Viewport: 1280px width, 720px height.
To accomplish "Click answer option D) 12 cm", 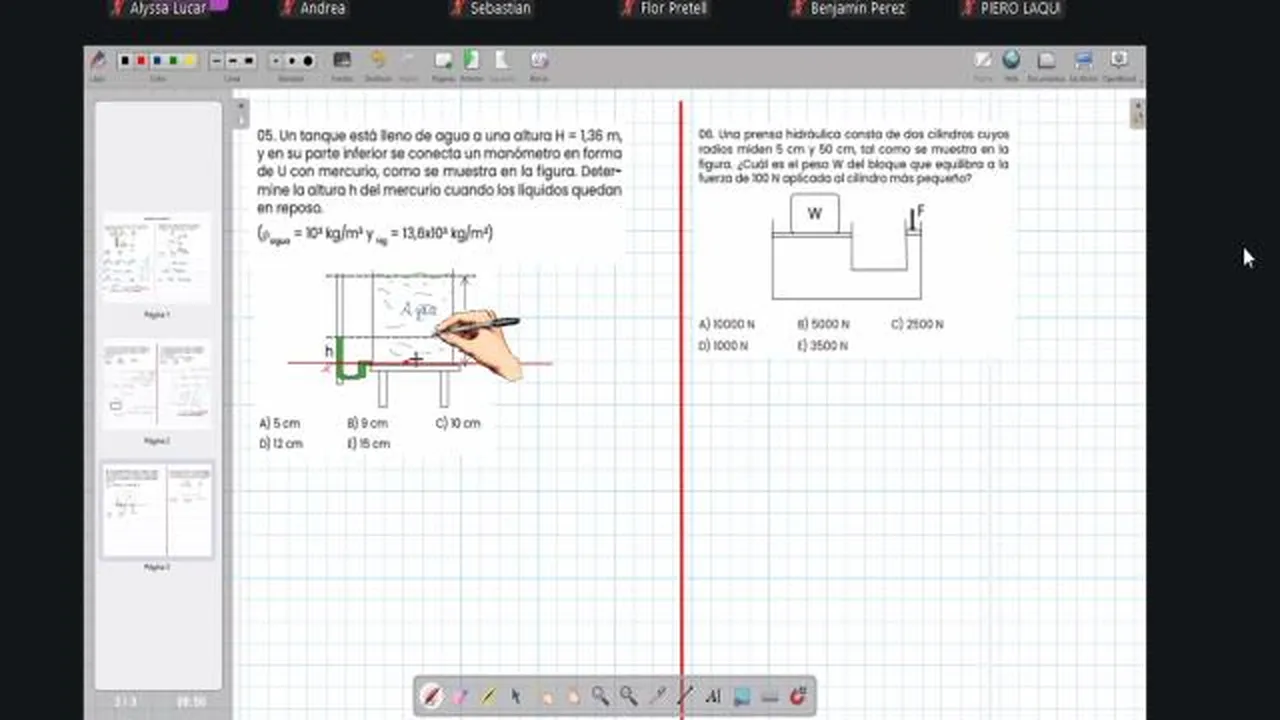I will tap(280, 443).
